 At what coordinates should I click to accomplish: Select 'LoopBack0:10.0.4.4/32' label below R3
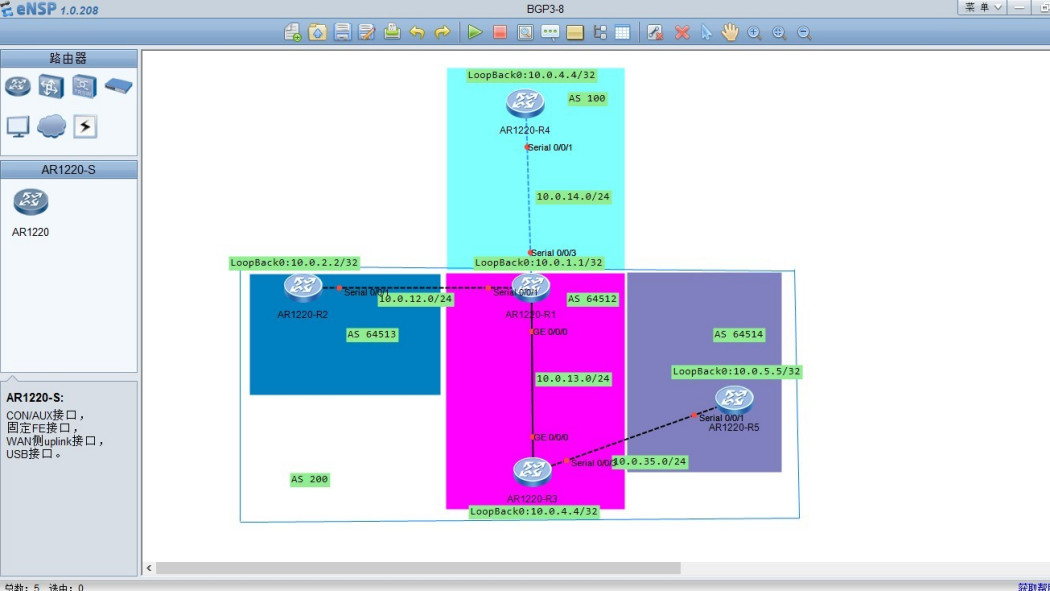(534, 511)
